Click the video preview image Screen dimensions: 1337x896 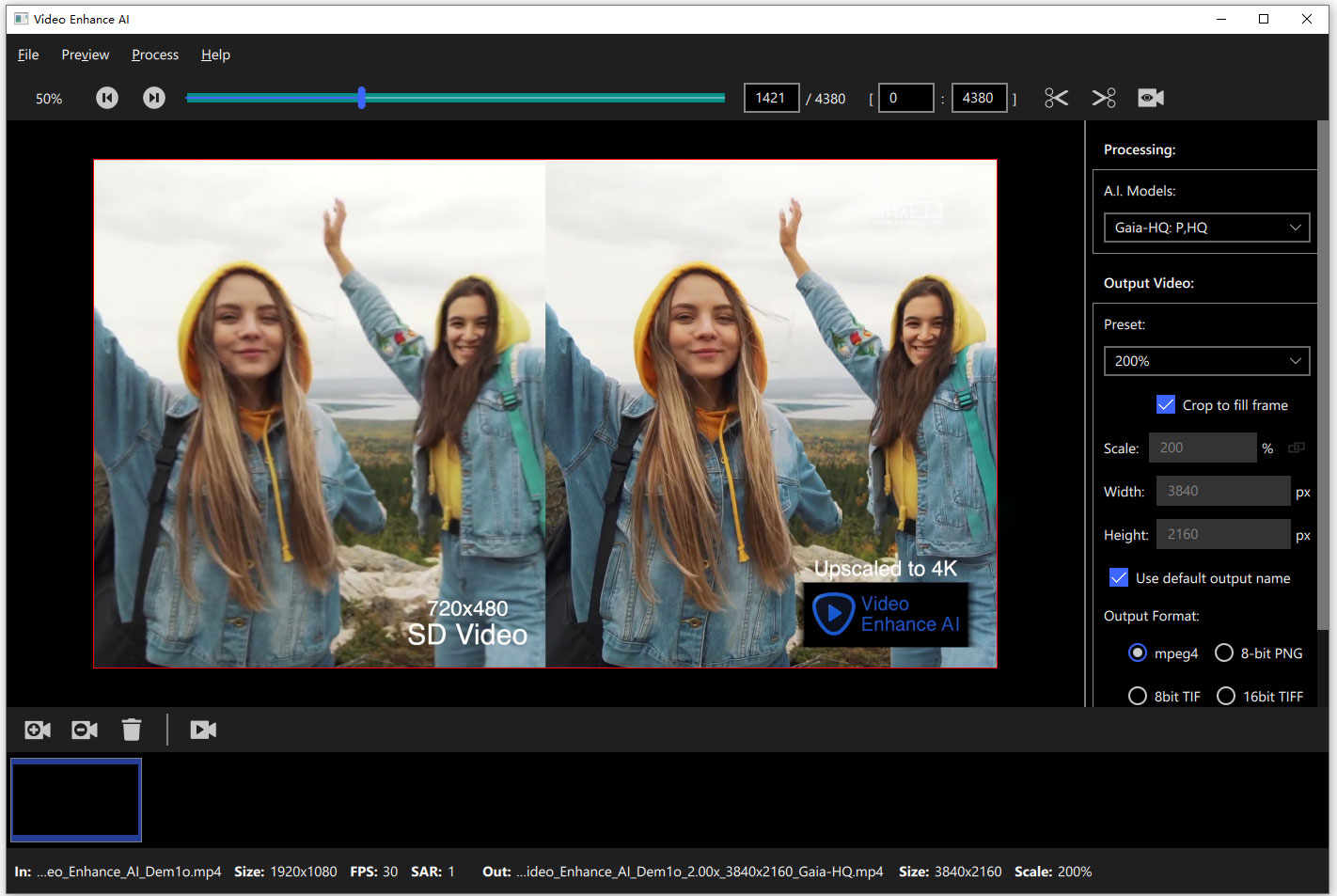(545, 414)
